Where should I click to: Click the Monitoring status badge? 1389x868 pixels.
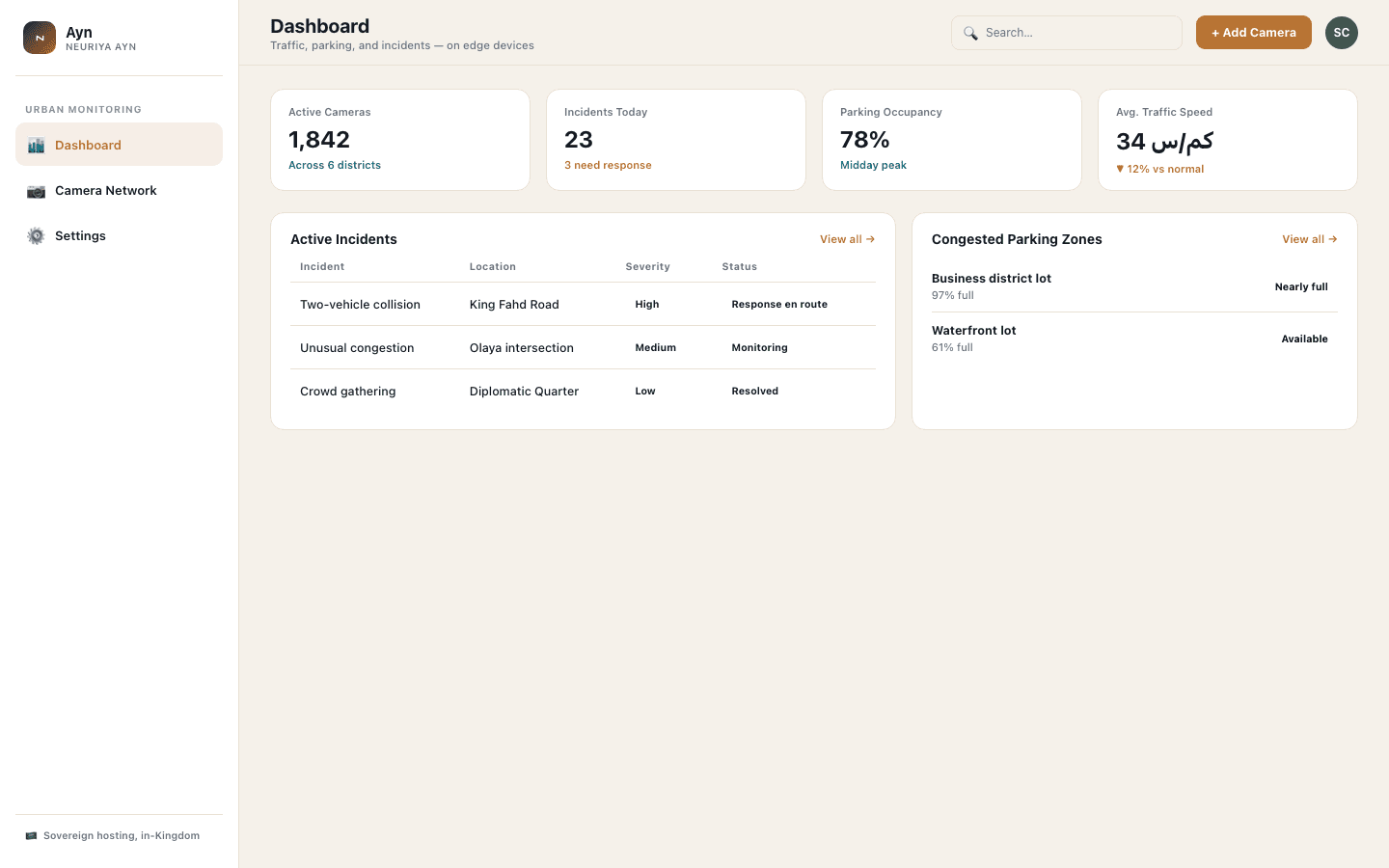[x=760, y=348]
